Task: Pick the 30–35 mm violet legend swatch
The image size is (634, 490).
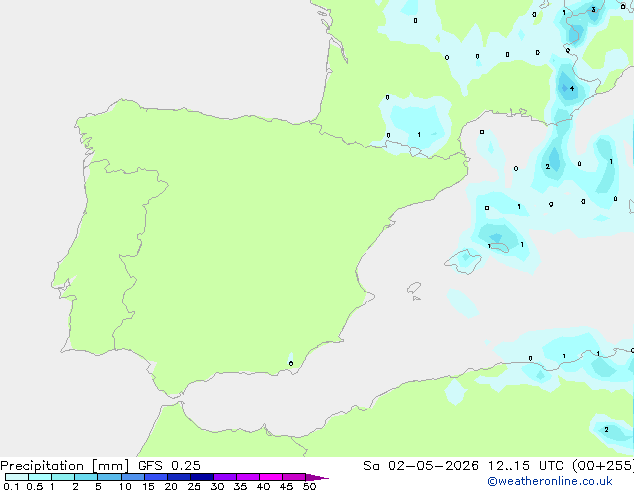Action: pos(224,477)
